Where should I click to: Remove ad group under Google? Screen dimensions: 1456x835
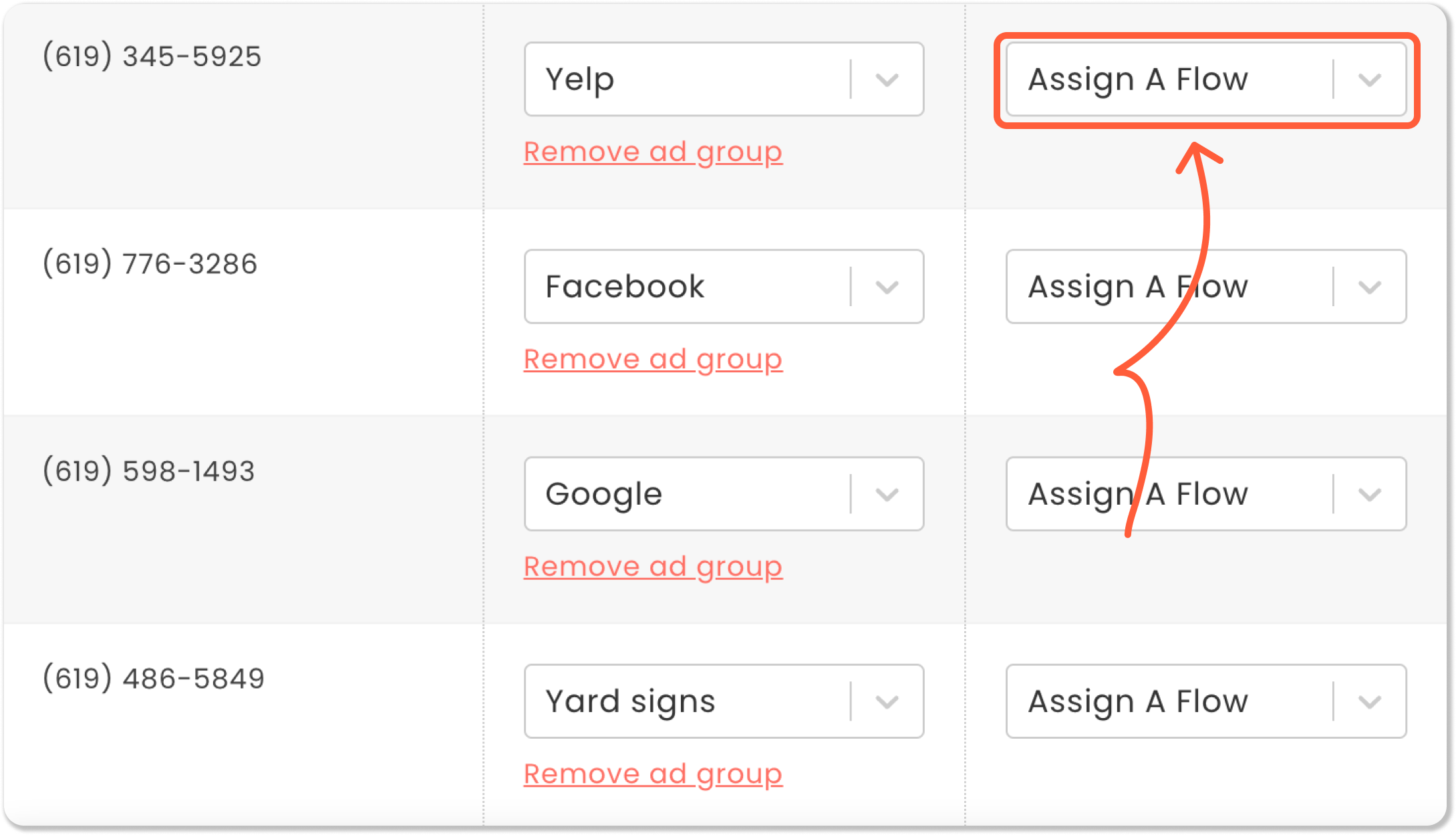(653, 567)
